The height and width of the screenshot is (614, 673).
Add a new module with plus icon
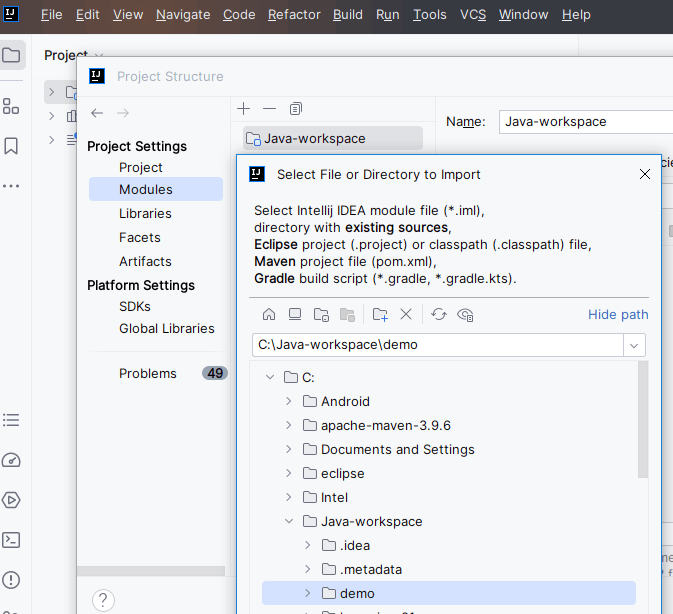243,109
